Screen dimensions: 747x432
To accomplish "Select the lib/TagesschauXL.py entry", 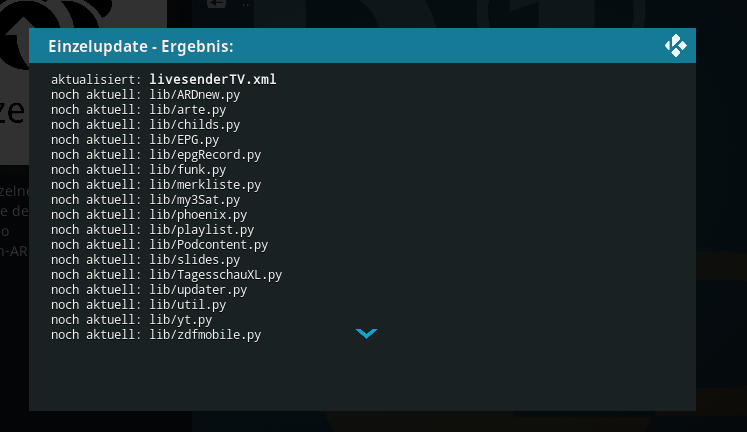I will [166, 275].
